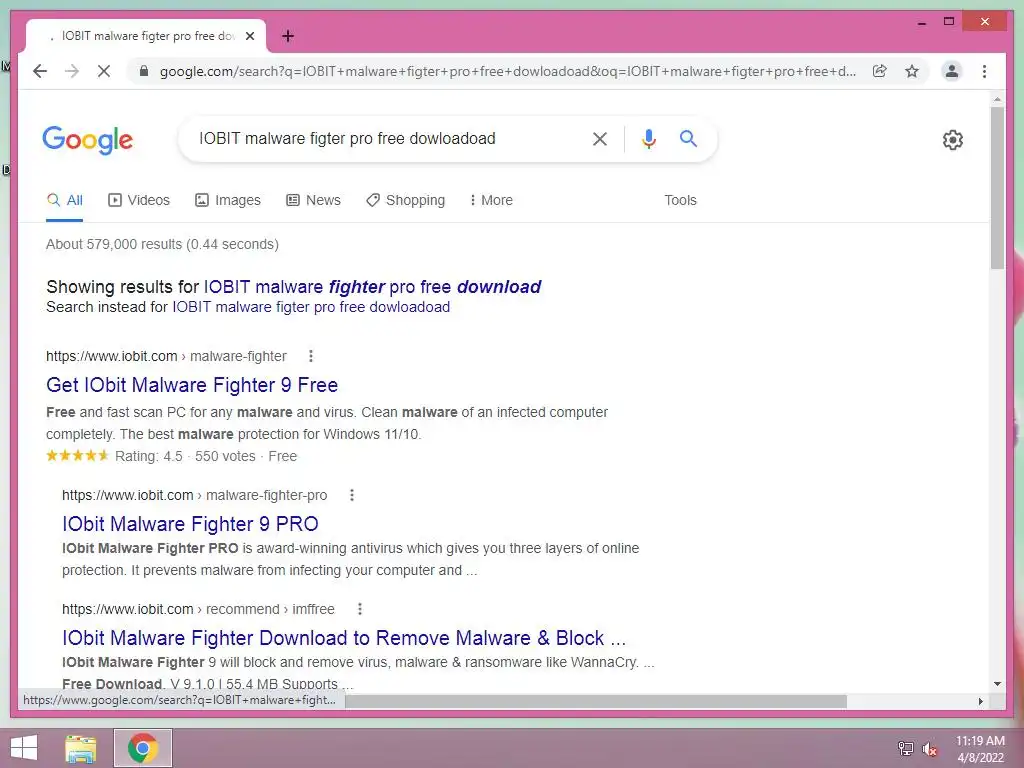Viewport: 1024px width, 768px height.
Task: Click muted volume icon in tray
Action: 929,748
